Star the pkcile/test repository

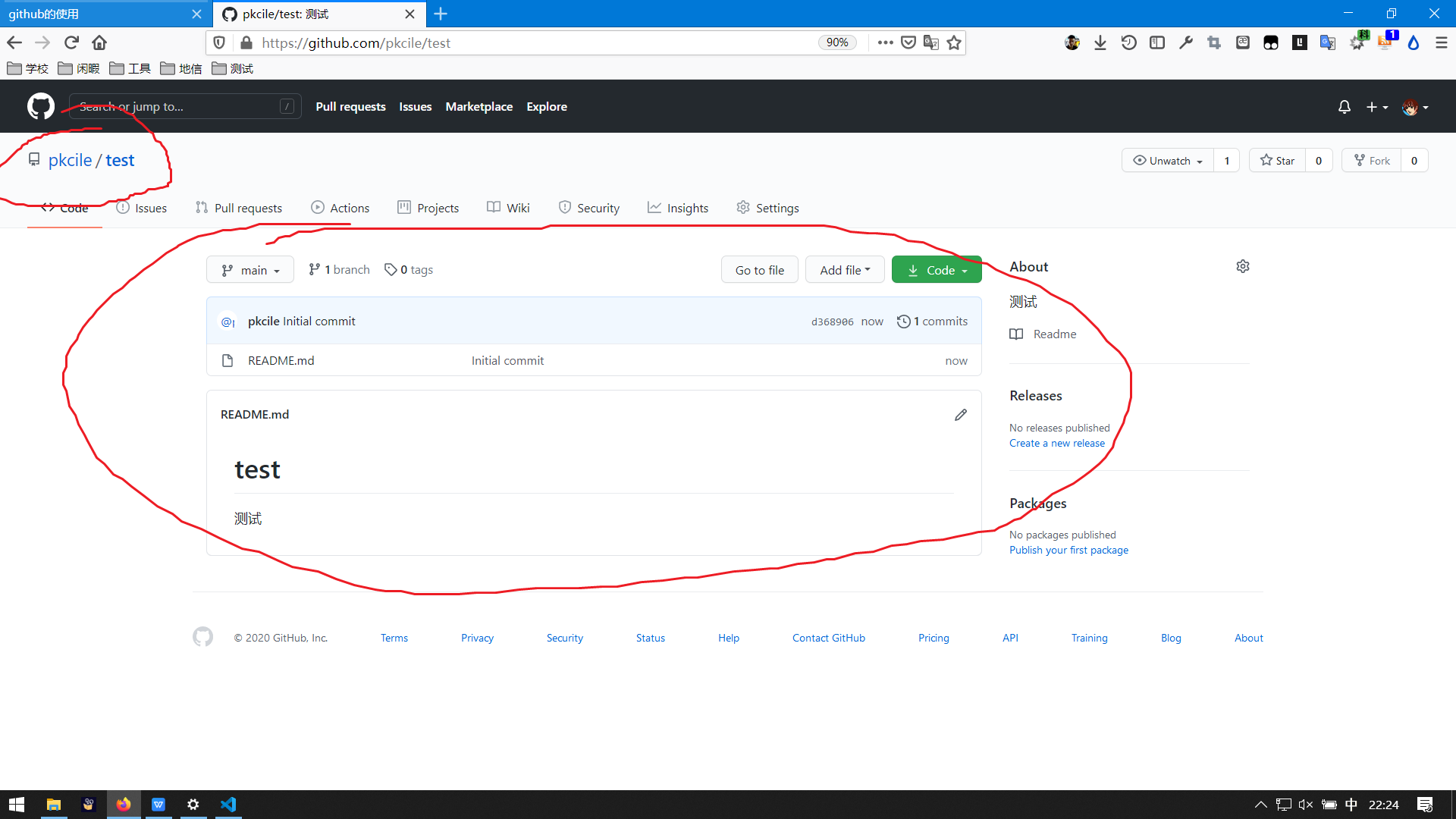click(1278, 160)
